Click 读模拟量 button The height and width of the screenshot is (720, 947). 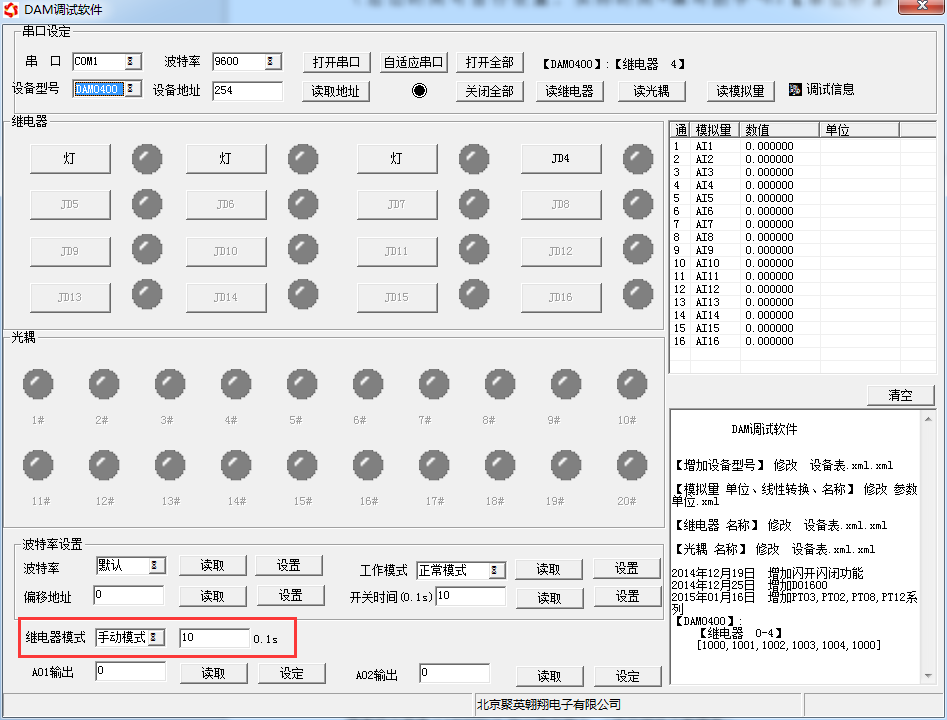click(x=740, y=91)
